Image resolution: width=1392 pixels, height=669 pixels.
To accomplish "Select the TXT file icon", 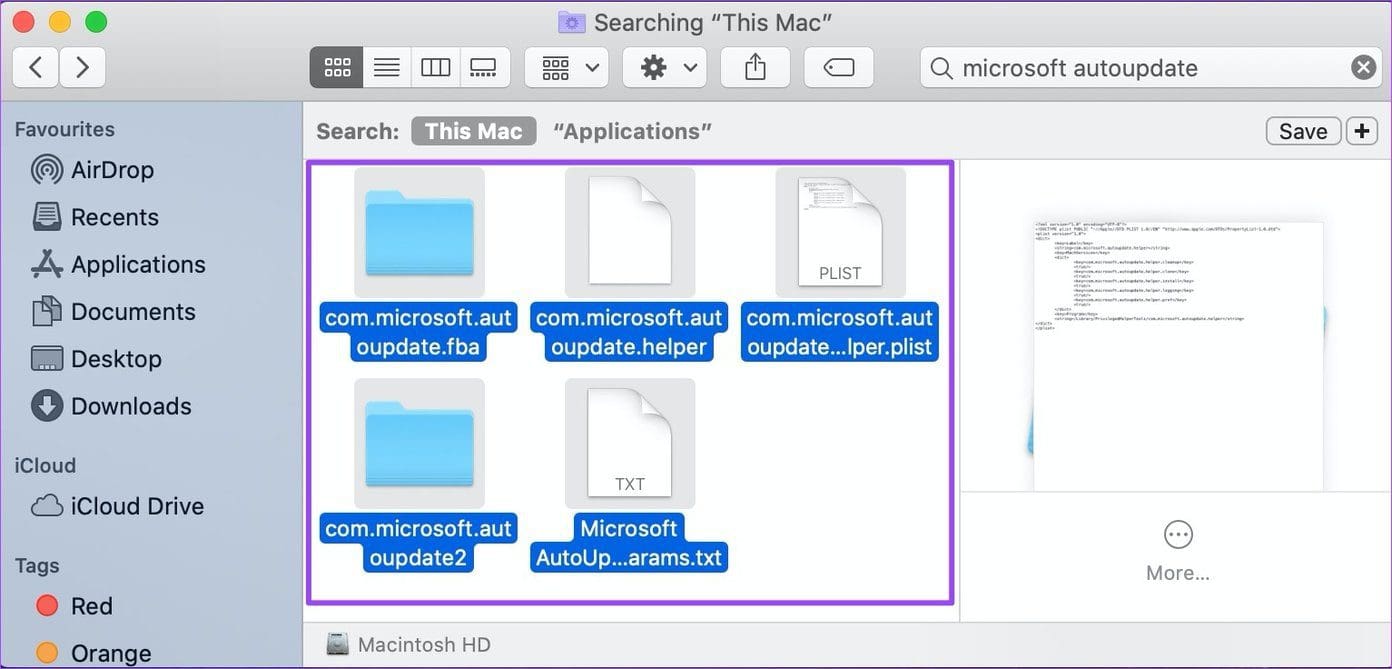I will click(x=629, y=443).
